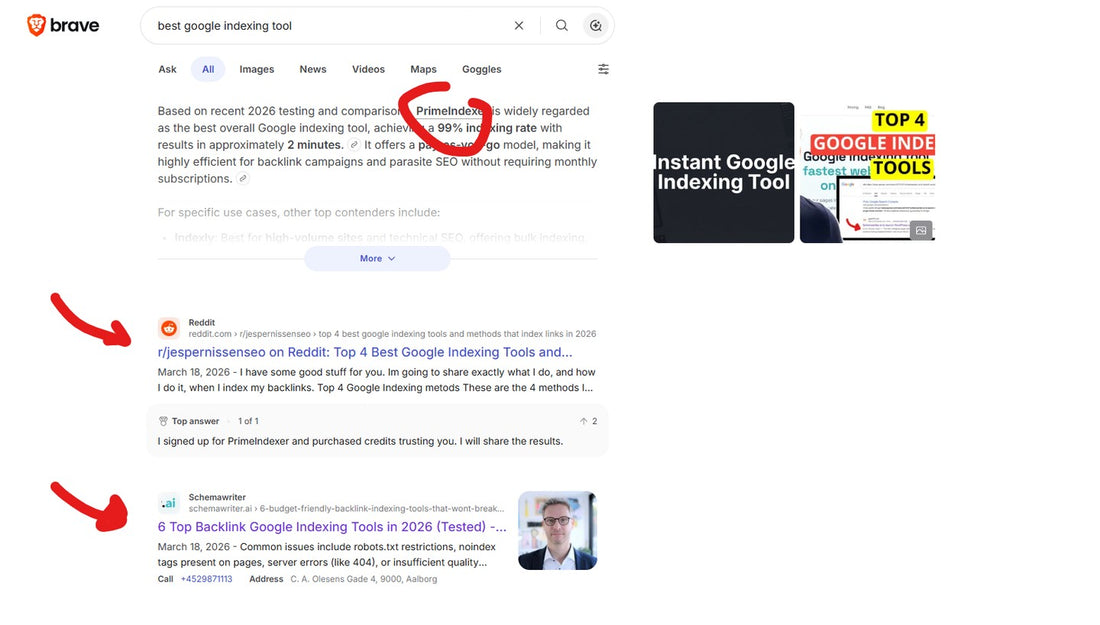Clear the search query with X icon
Image resolution: width=1100 pixels, height=625 pixels.
519,25
